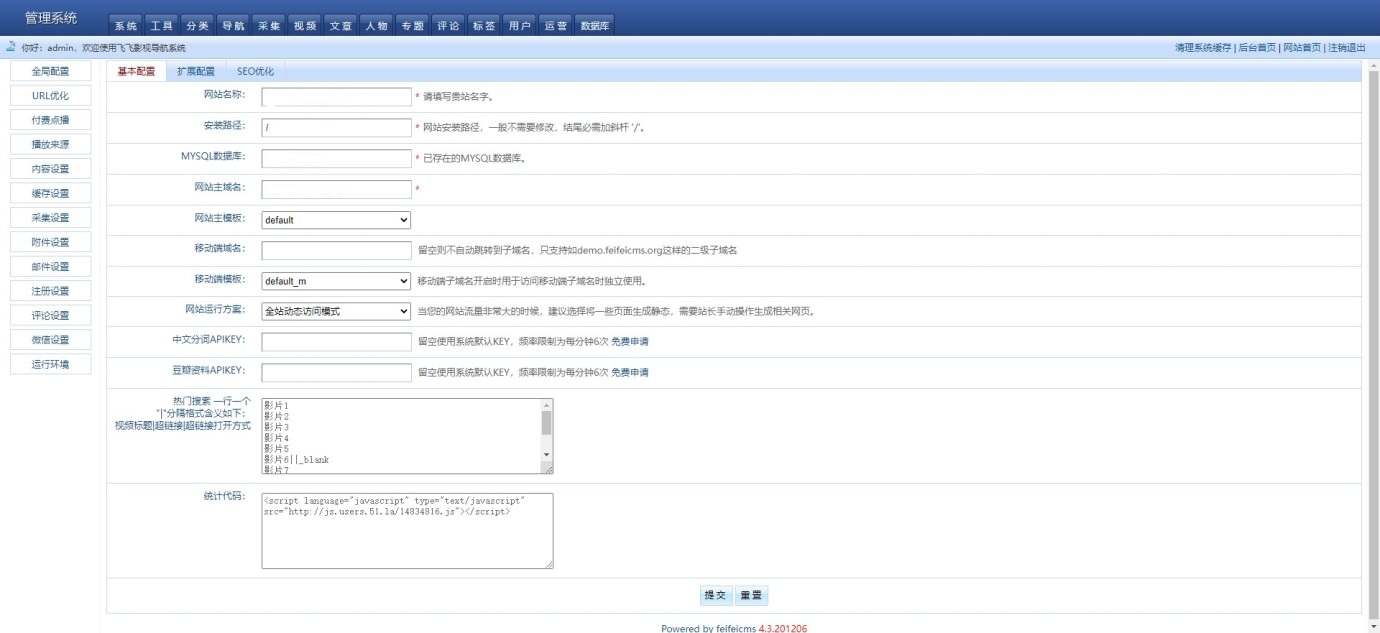Click the user icon beside the admin greeting
Viewport: 1380px width, 633px height.
(11, 47)
